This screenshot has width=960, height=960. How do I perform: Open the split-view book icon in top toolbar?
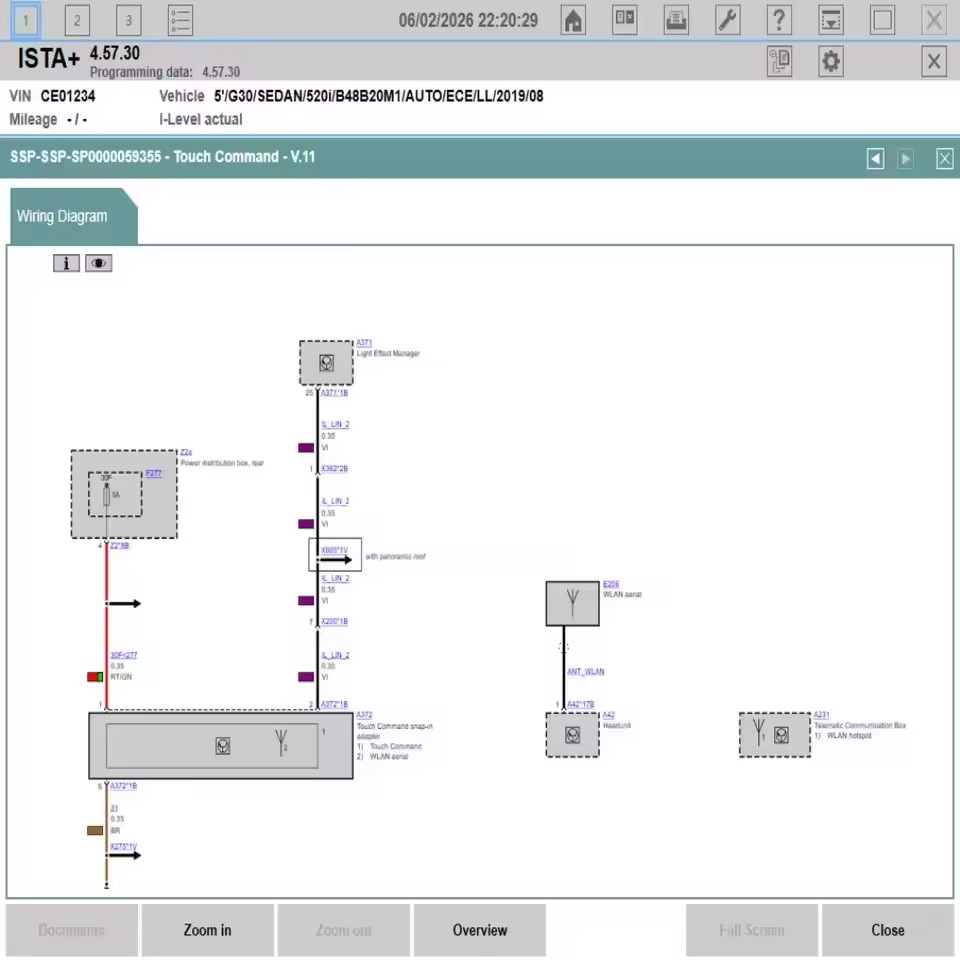coord(624,20)
